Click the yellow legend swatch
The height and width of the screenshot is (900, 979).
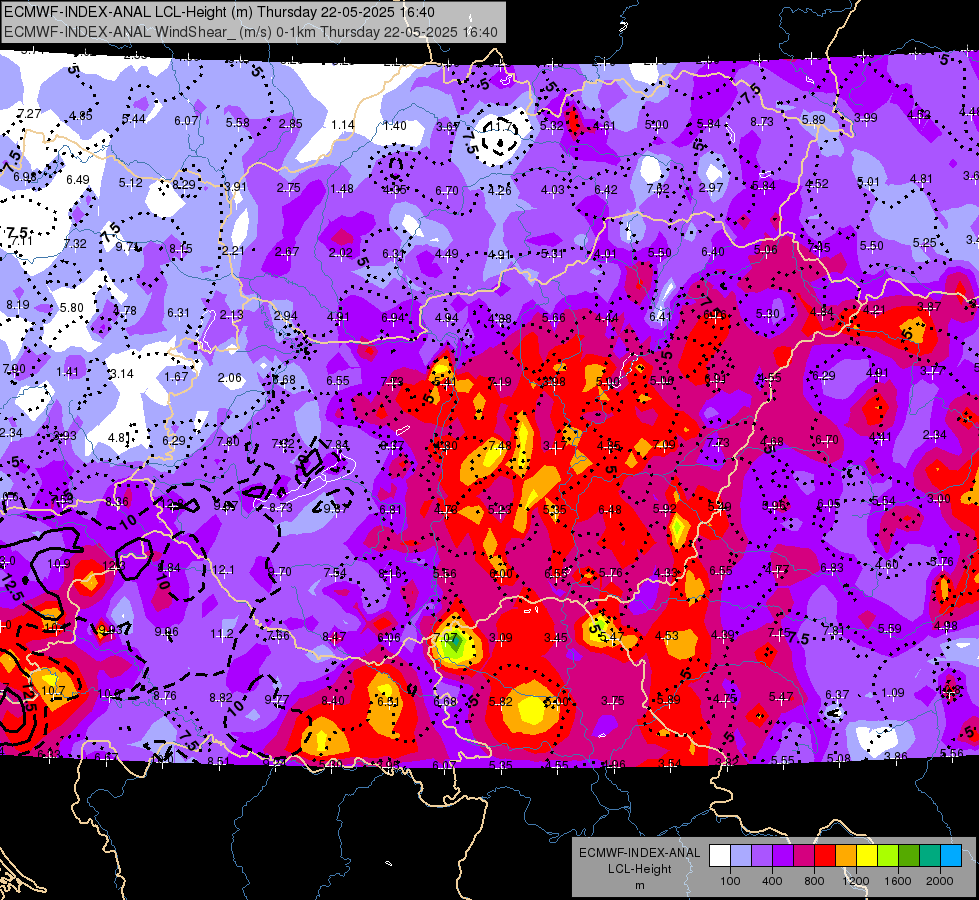click(x=867, y=856)
